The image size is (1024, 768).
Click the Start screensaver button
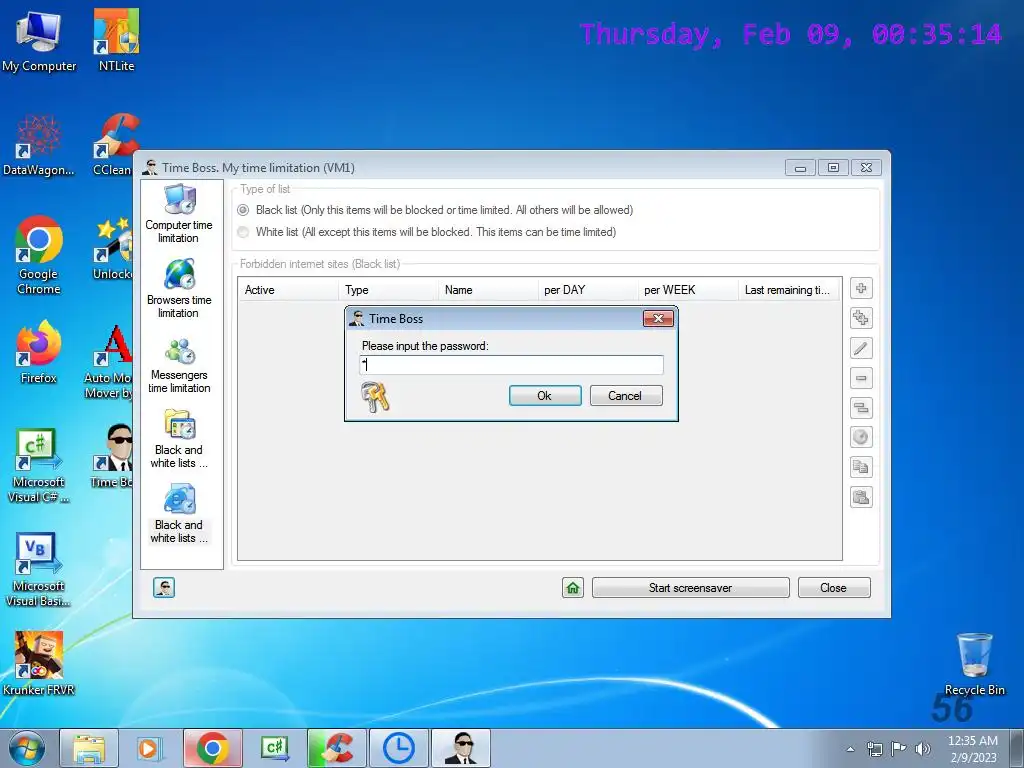(690, 588)
